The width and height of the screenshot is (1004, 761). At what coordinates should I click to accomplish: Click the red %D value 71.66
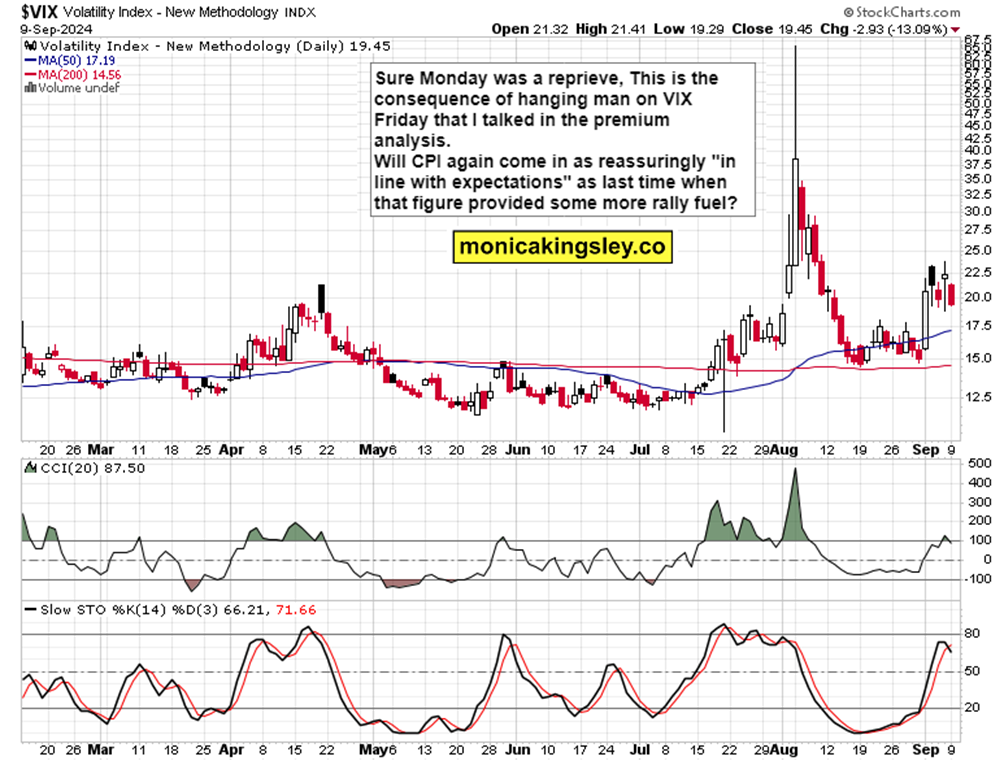point(296,610)
